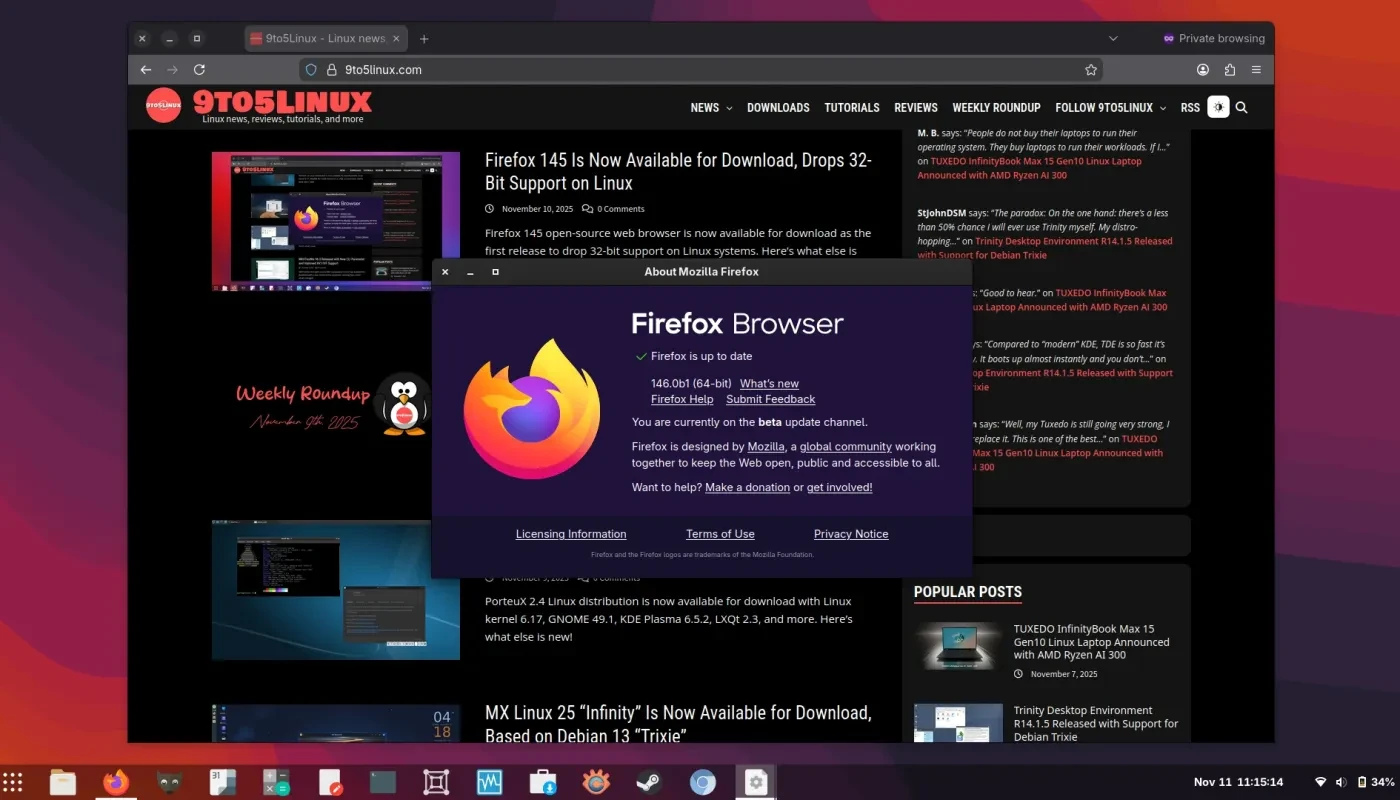Click the back navigation arrow

coord(146,69)
